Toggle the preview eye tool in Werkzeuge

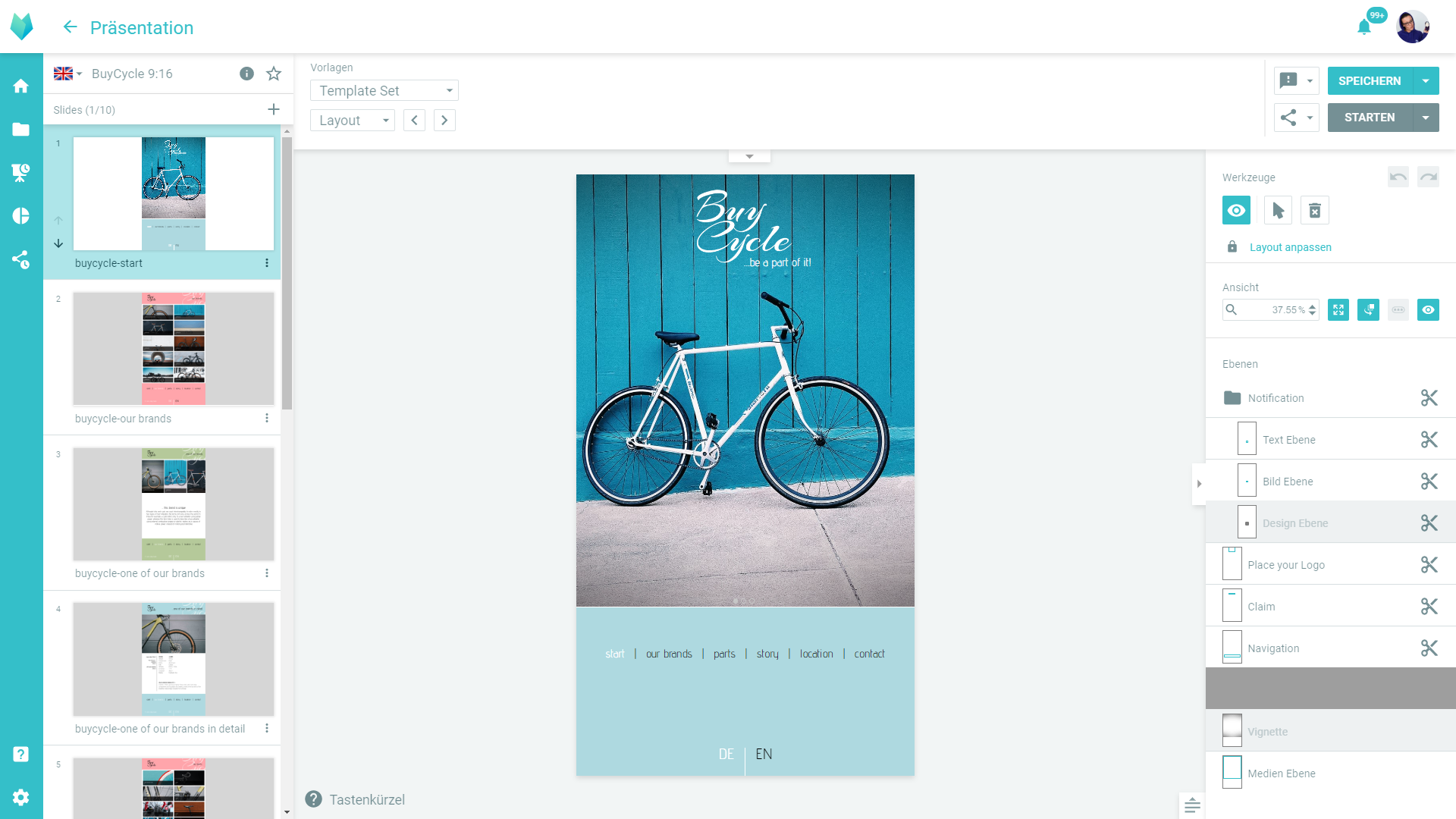point(1236,210)
